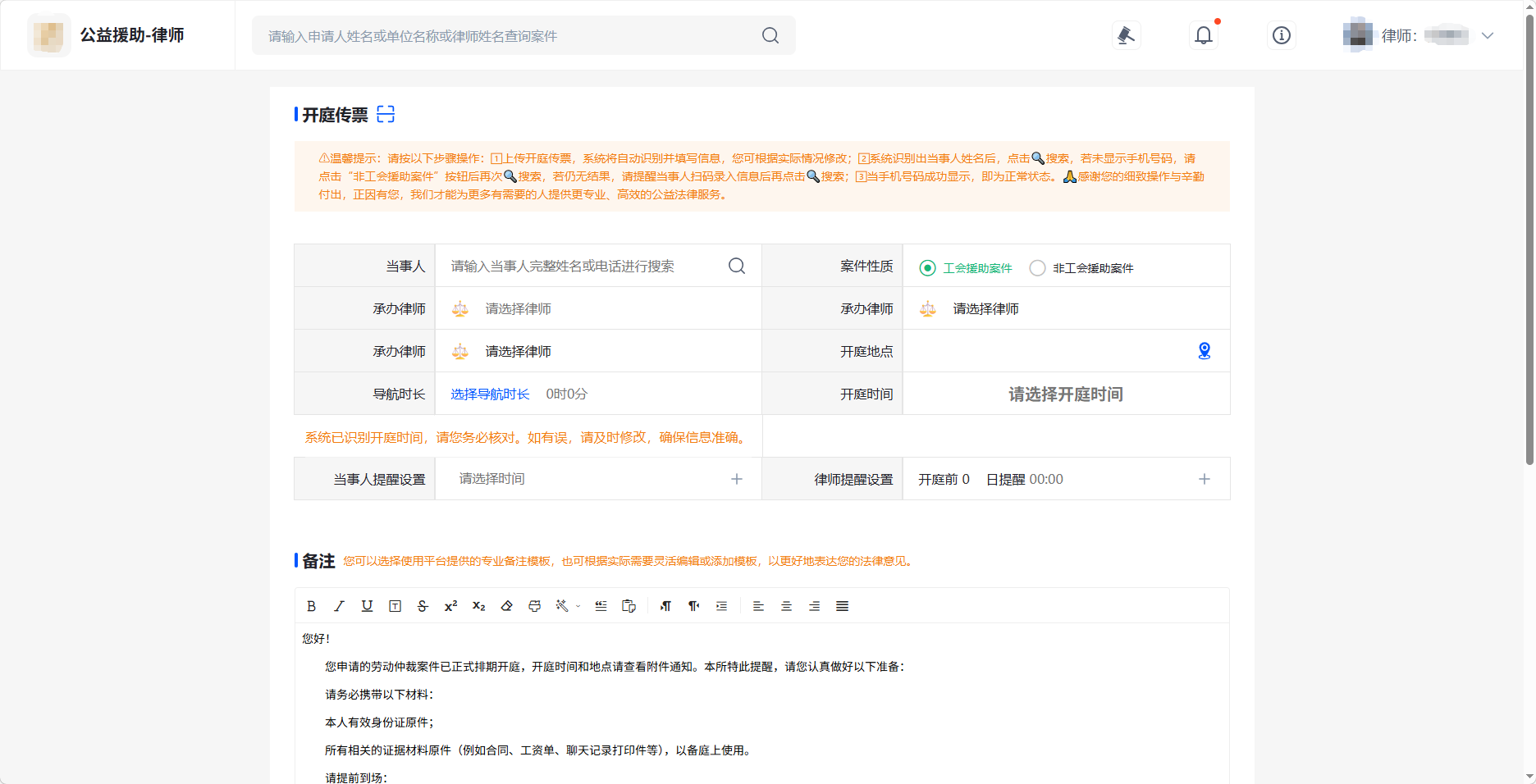This screenshot has height=784, width=1536.
Task: Open the magic wand dropdown arrow
Action: [578, 607]
